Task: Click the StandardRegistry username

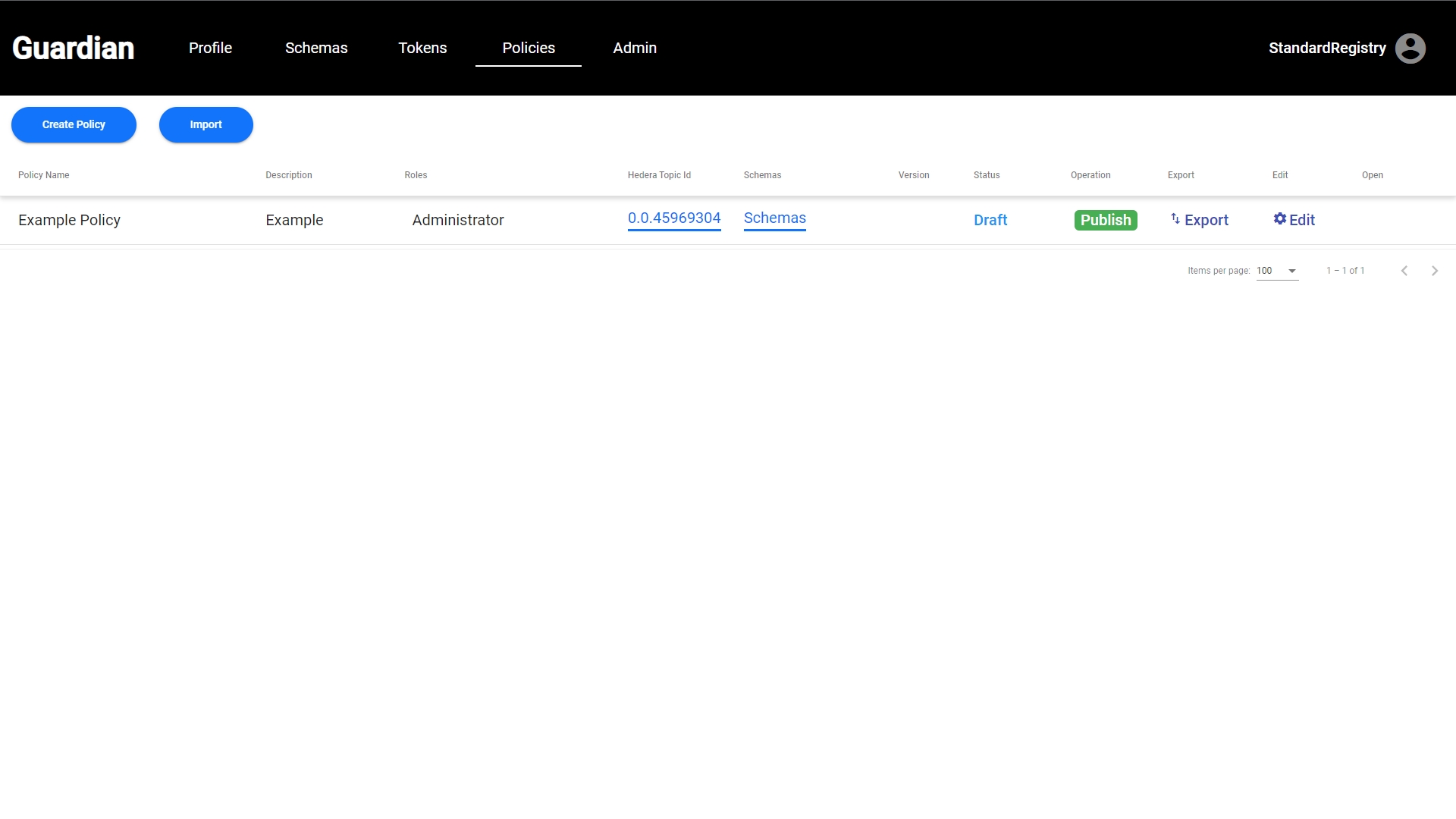Action: pyautogui.click(x=1326, y=48)
